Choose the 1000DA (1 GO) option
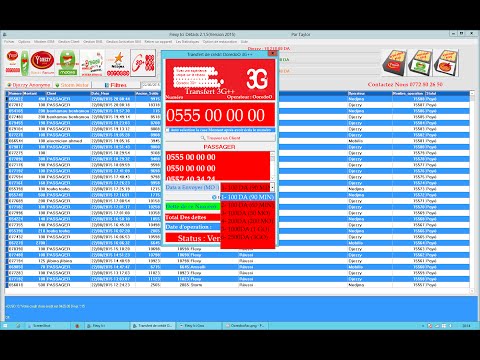Viewport: 480px width, 360px height. point(247,229)
